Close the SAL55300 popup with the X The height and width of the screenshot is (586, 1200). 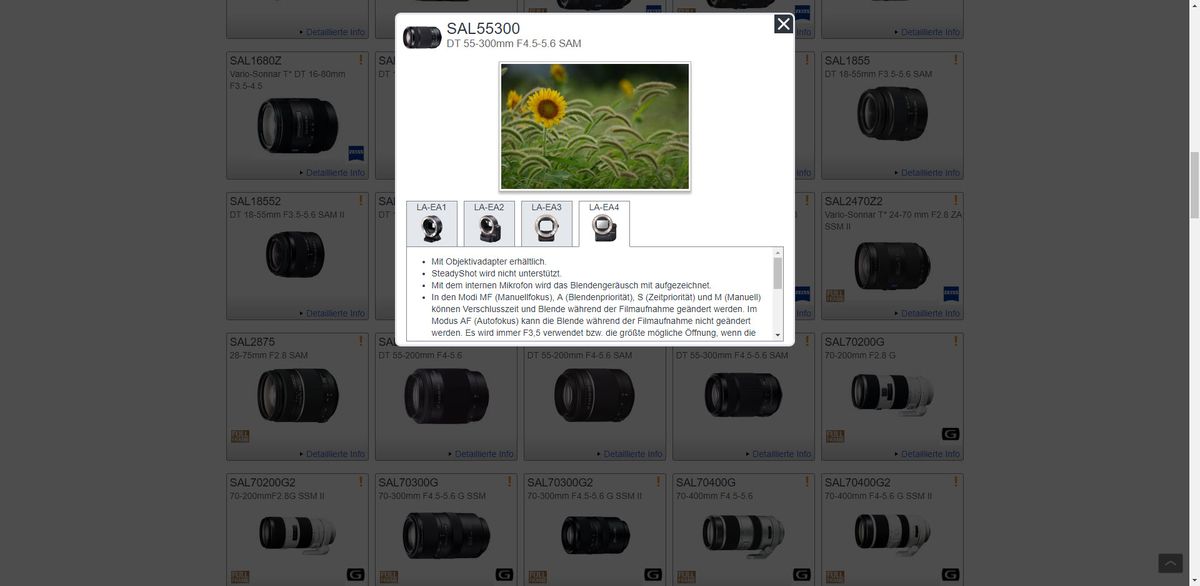pyautogui.click(x=783, y=24)
